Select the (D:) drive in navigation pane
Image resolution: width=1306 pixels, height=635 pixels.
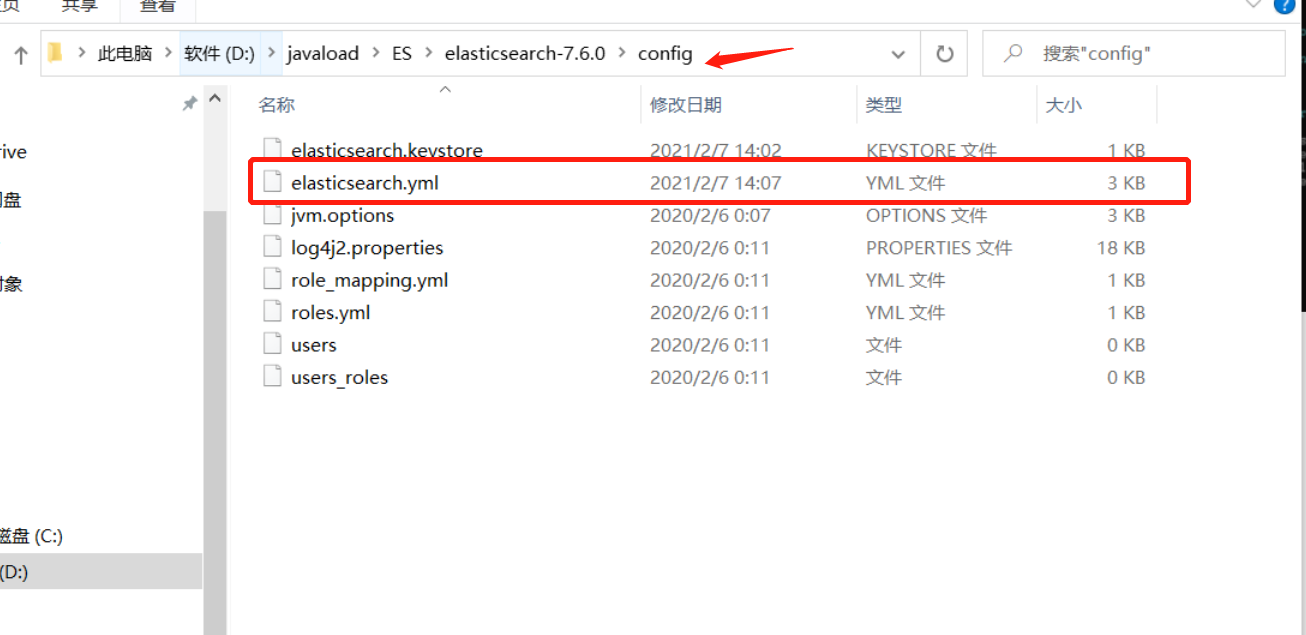click(x=100, y=572)
